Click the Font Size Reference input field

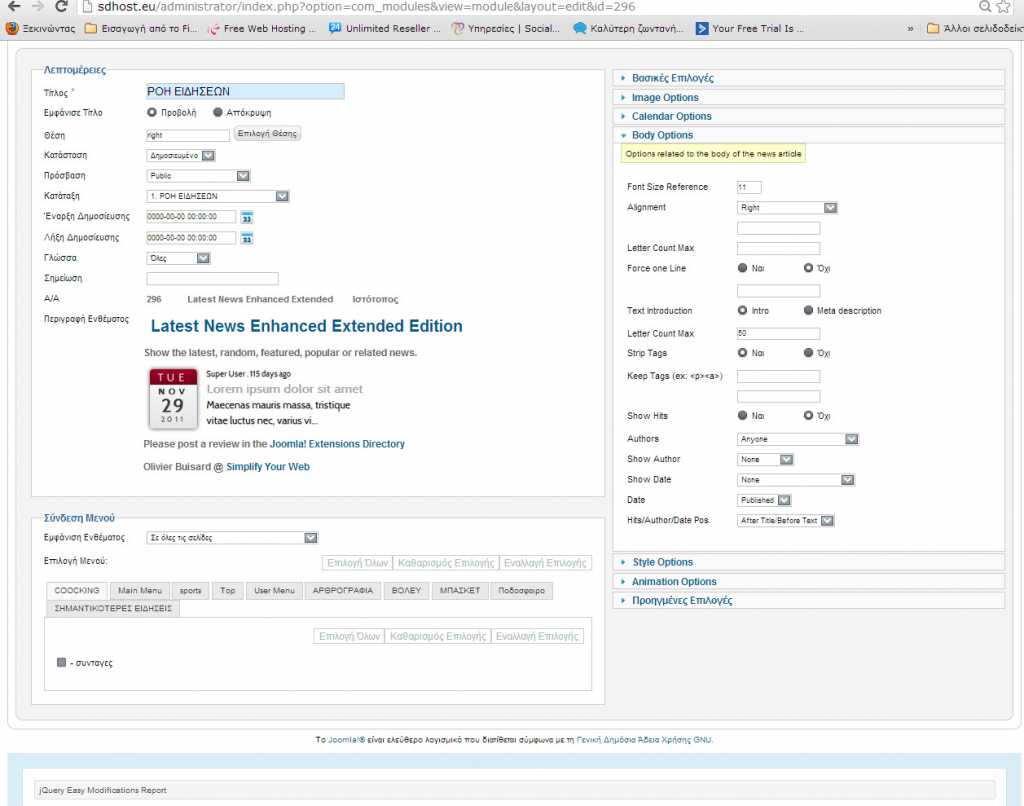749,187
